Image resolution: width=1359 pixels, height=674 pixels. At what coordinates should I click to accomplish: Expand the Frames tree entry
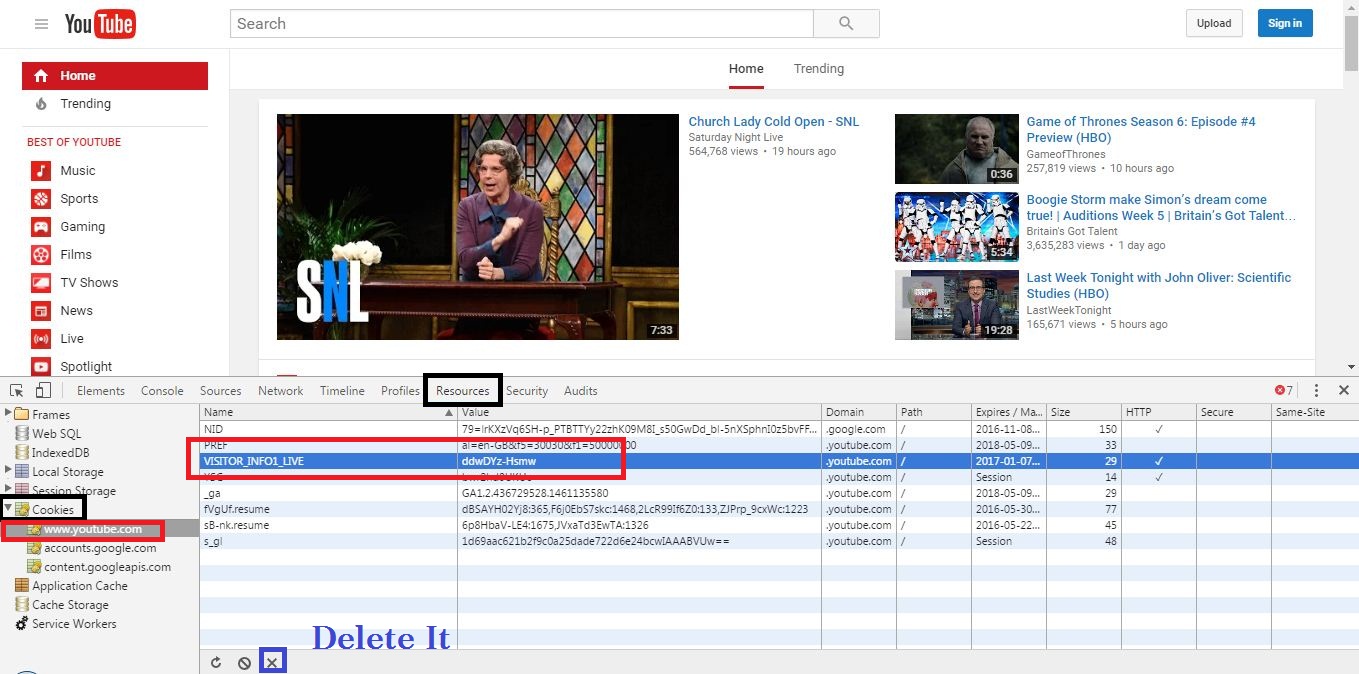tap(10, 414)
